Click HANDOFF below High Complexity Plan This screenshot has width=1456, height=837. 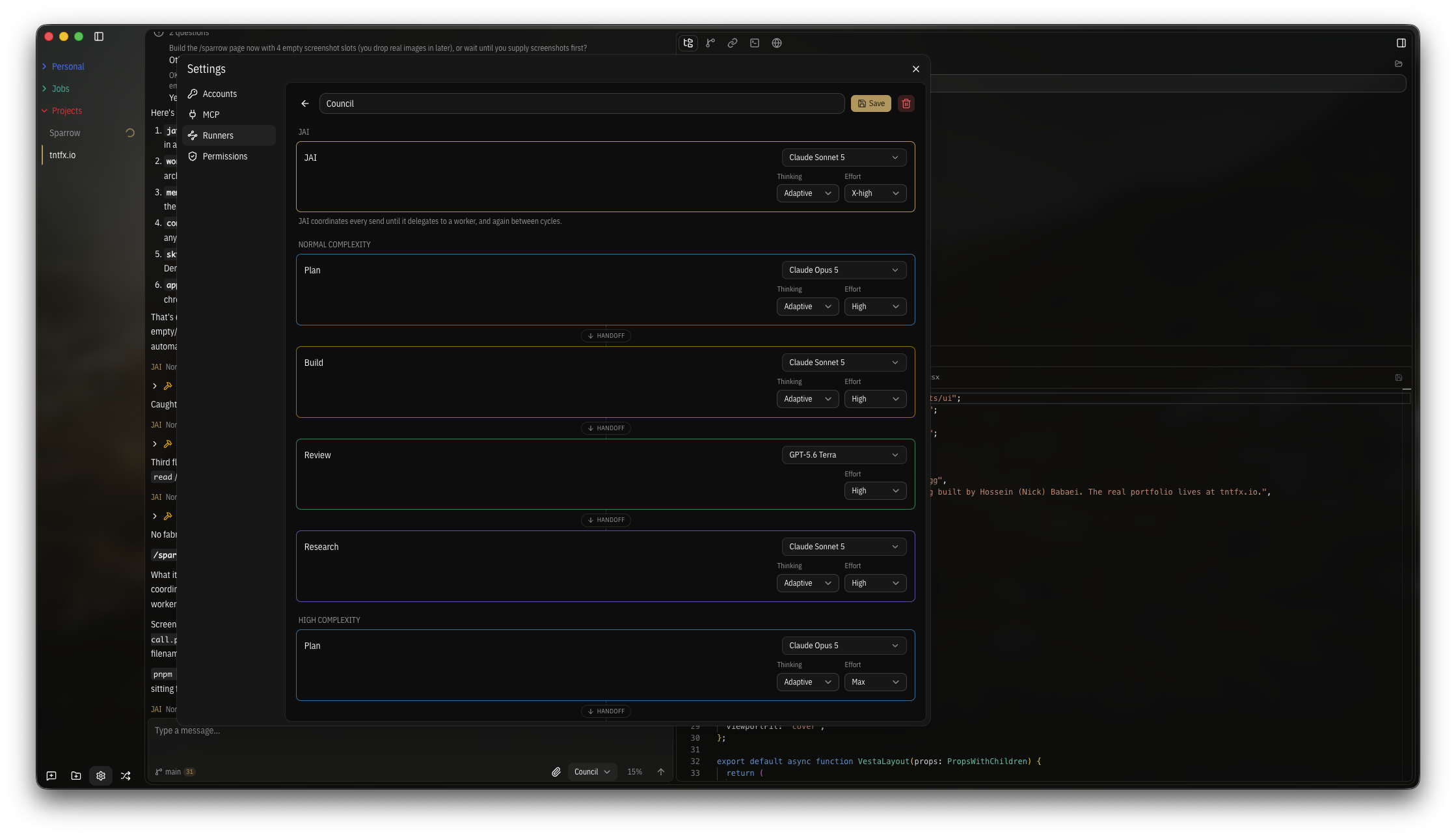[606, 711]
